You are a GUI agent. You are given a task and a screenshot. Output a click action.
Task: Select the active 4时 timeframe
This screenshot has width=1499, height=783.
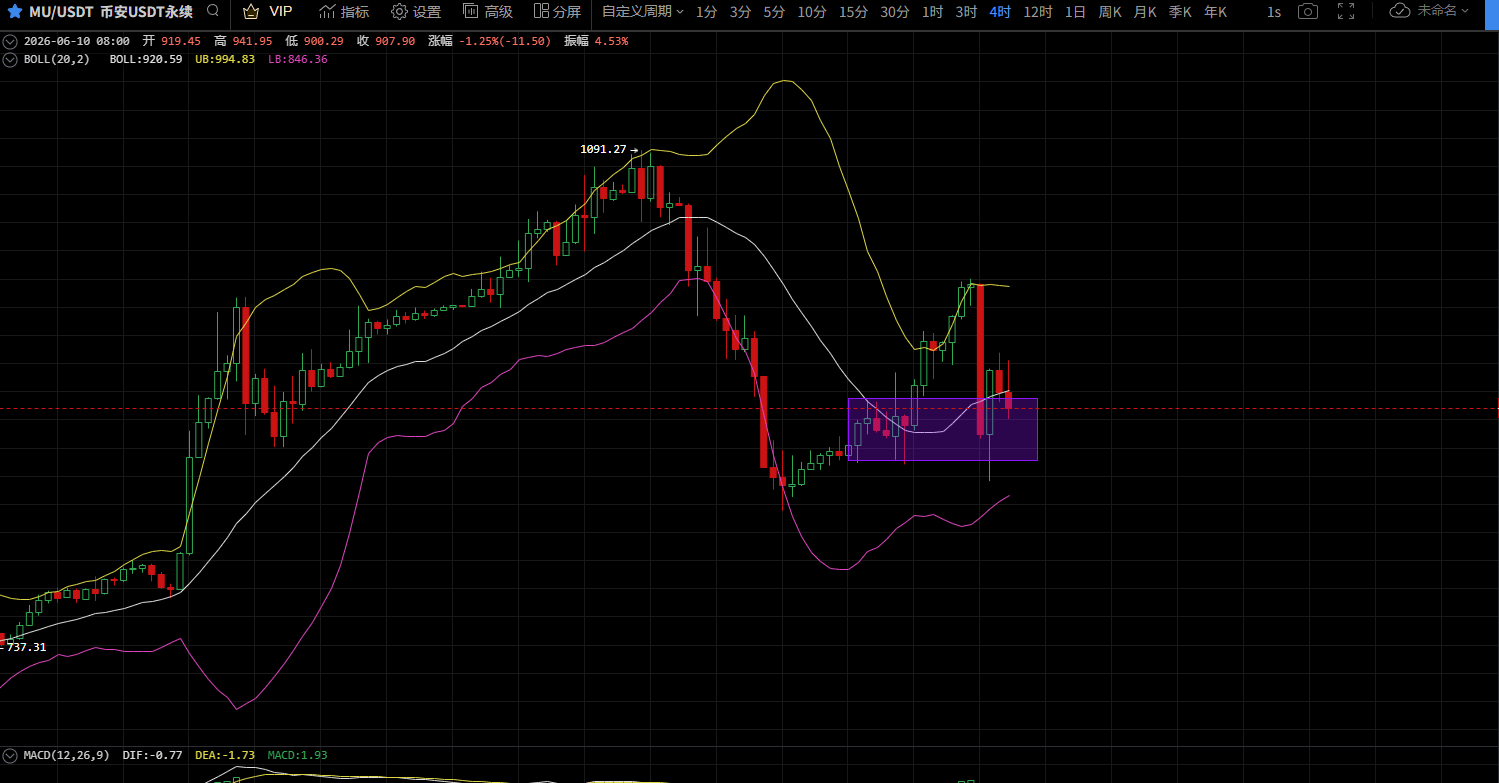click(x=1000, y=11)
